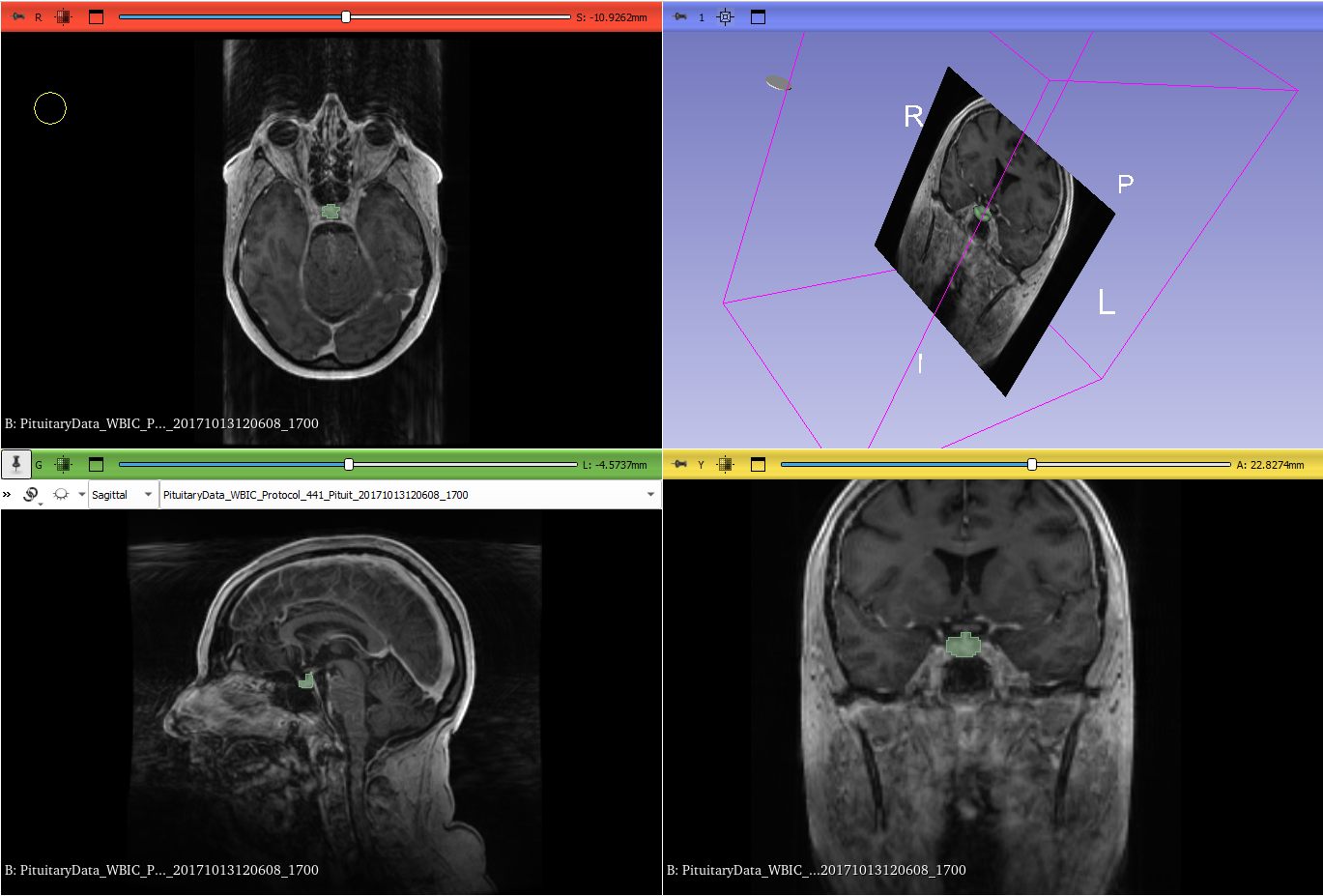Maximize the 3D view layout
1323x896 pixels.
758,16
